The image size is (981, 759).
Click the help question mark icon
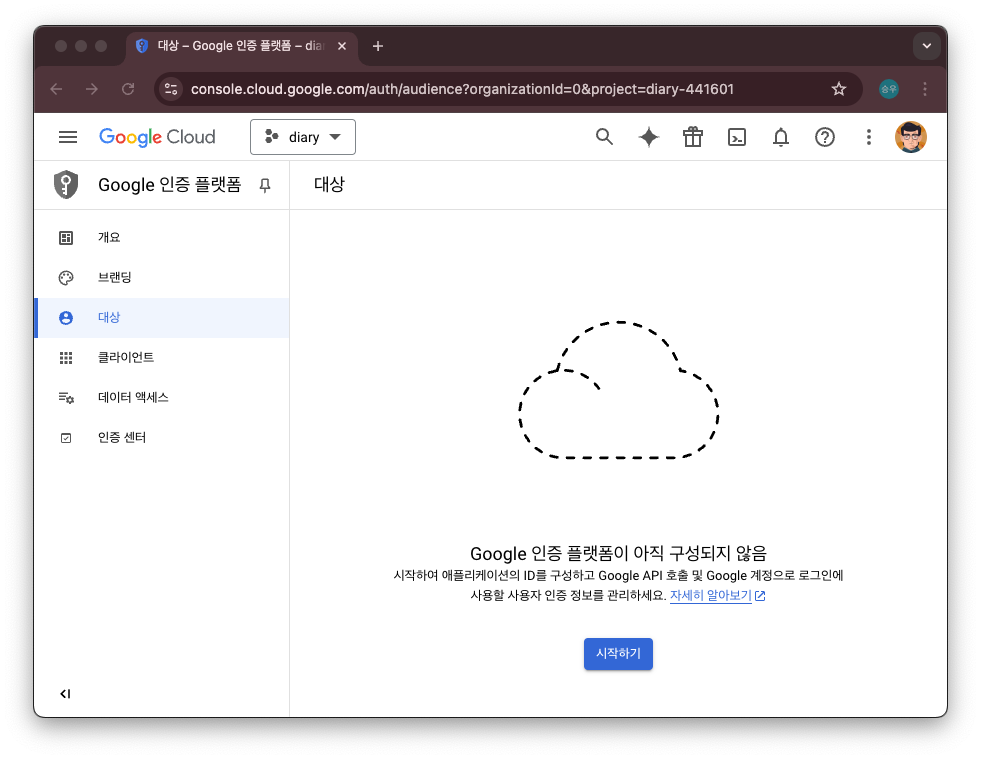825,137
